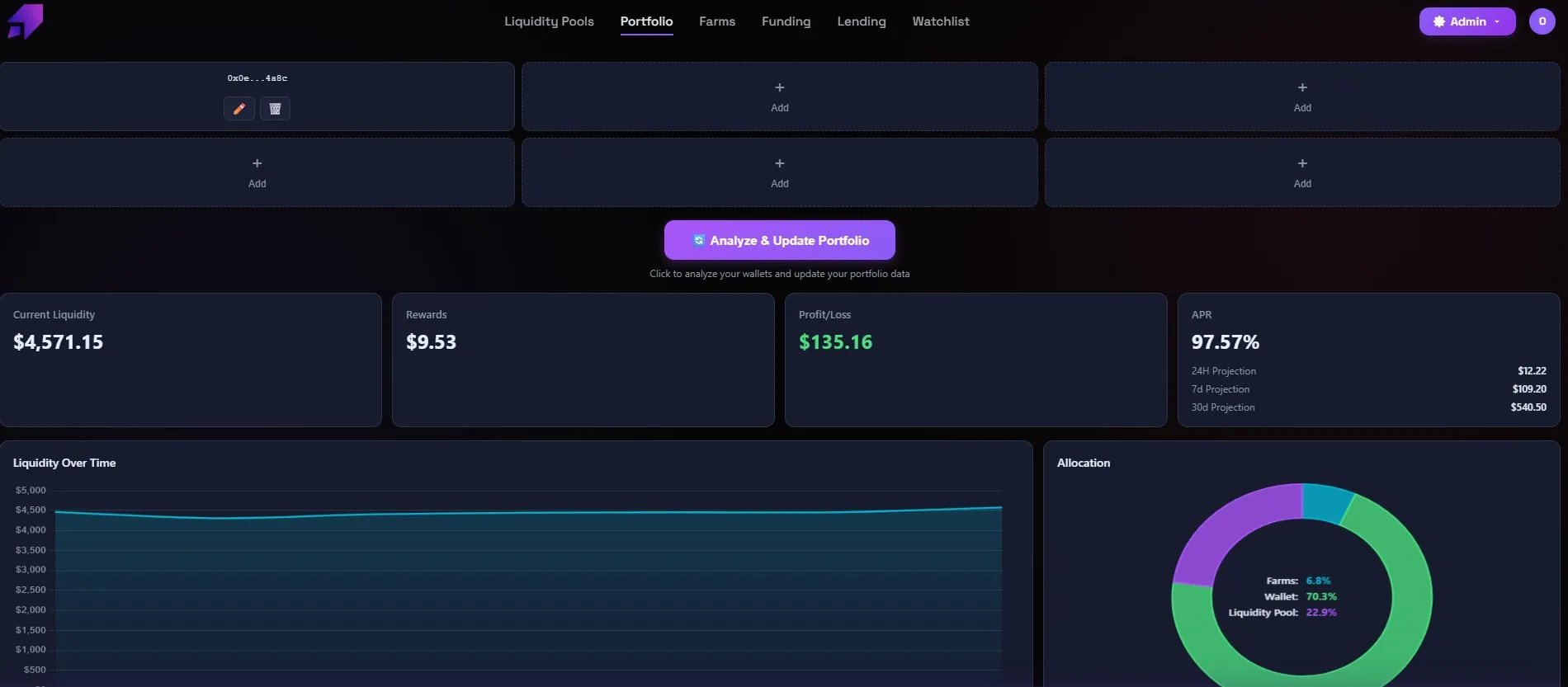Click the Rewards value $9.53
Screen dimensions: 1568x687
[x=431, y=342]
